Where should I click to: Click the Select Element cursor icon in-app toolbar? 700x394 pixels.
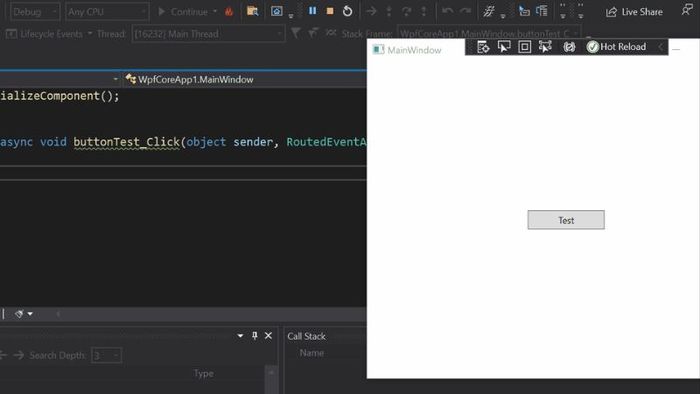[x=504, y=47]
